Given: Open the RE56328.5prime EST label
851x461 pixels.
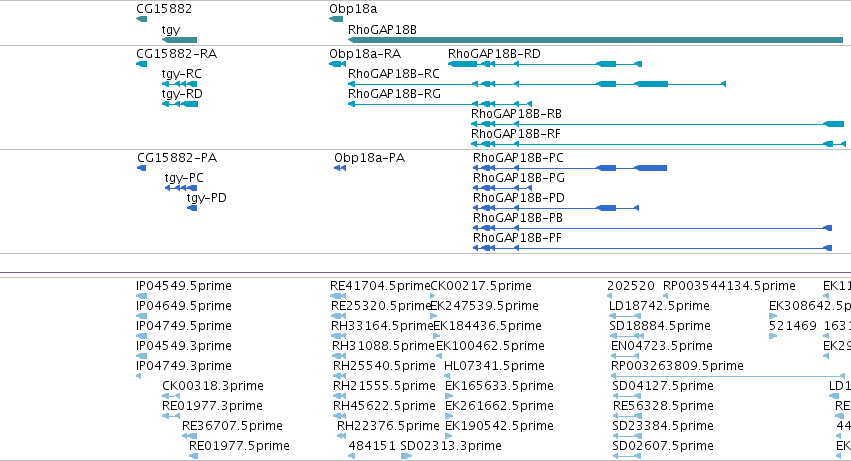Looking at the screenshot, I should pyautogui.click(x=664, y=407).
